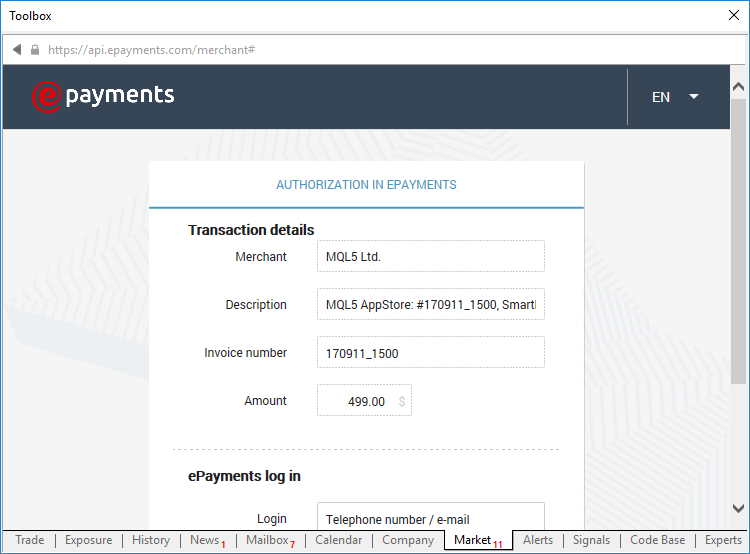750x554 pixels.
Task: Click the EN language label
Action: point(661,97)
